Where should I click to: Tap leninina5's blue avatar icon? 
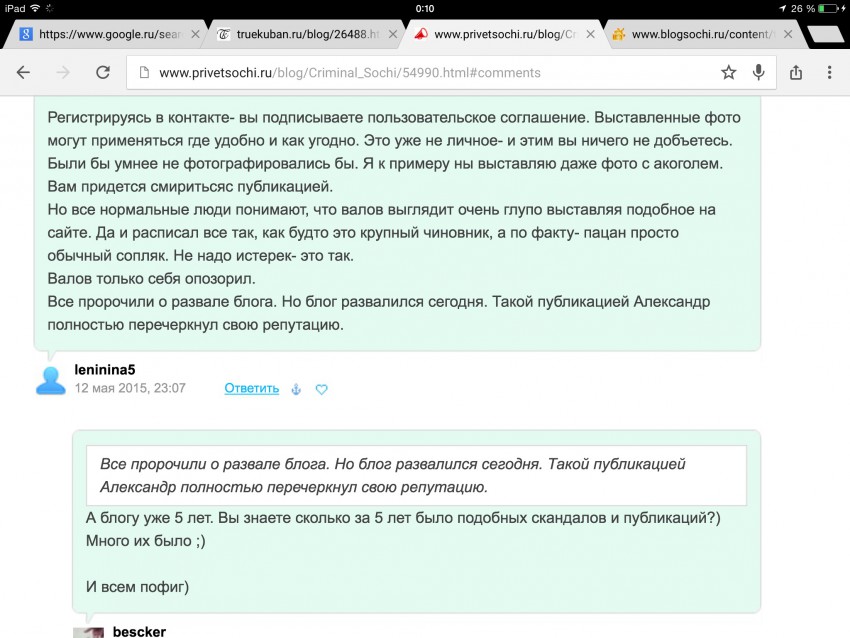pos(52,379)
